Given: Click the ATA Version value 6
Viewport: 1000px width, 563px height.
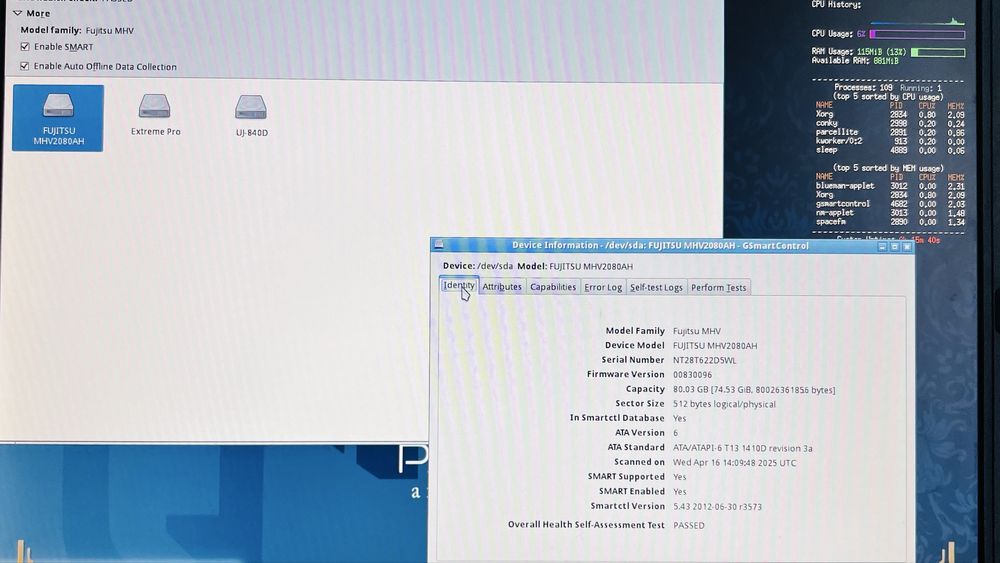Looking at the screenshot, I should tap(675, 433).
